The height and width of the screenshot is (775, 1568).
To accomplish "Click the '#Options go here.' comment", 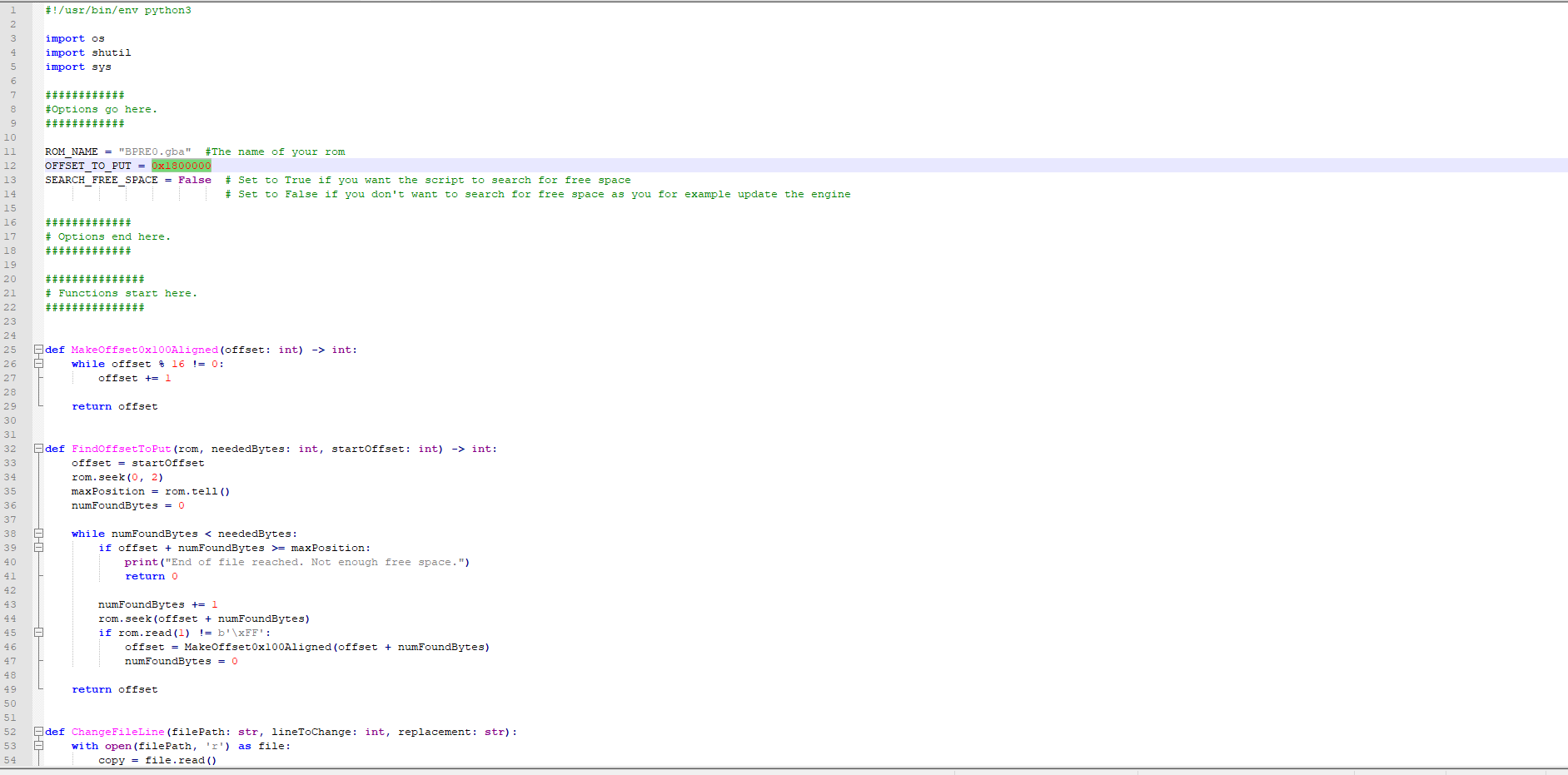I will click(101, 109).
